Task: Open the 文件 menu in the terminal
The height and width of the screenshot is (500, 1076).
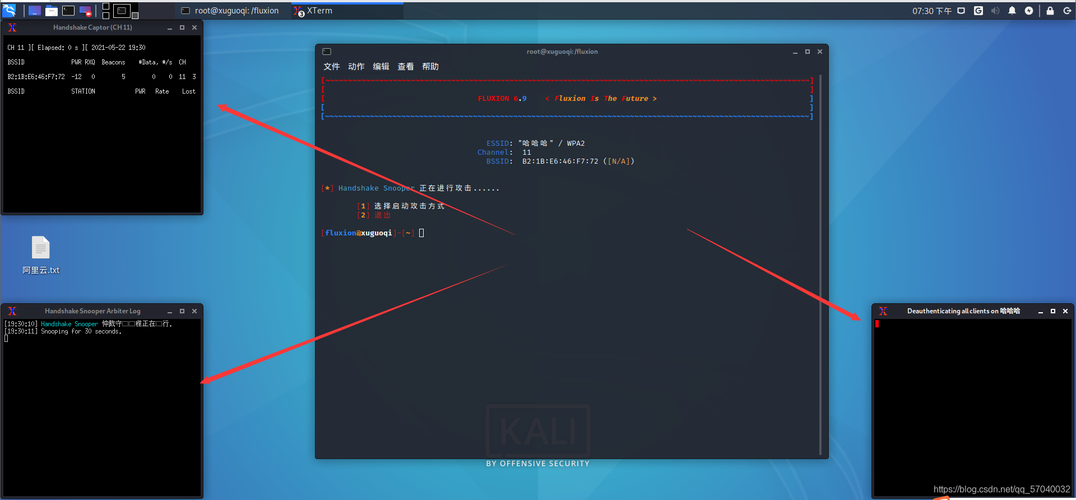Action: [x=331, y=67]
